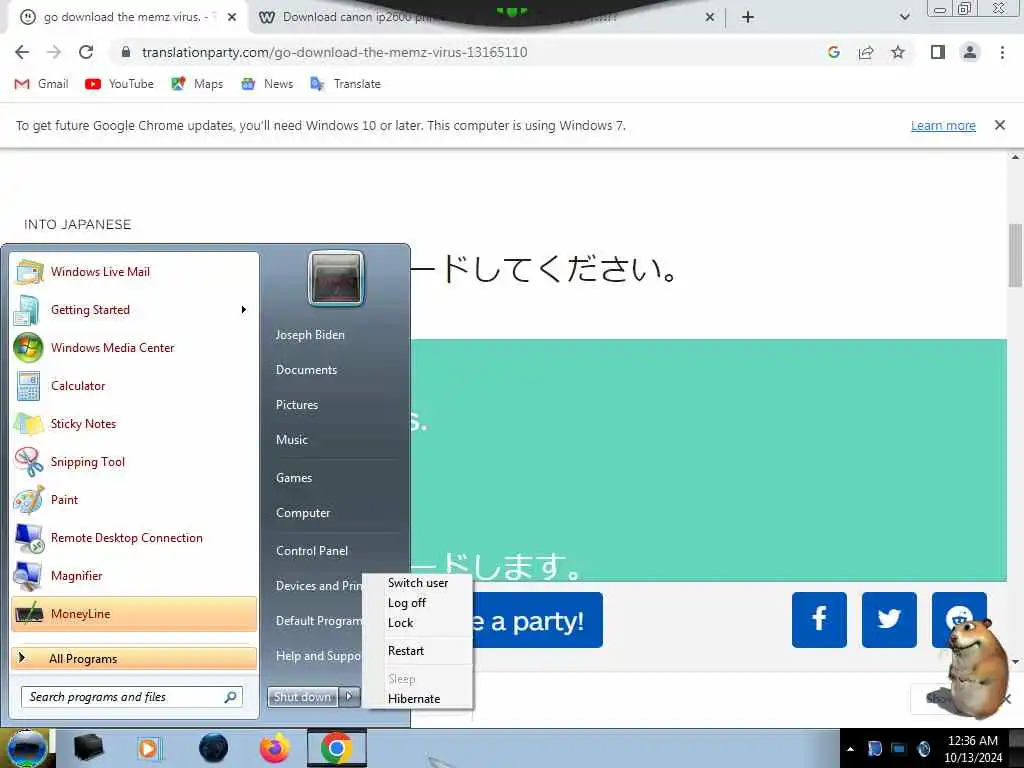This screenshot has width=1024, height=768.
Task: Open tab search dropdown chevron
Action: (x=904, y=17)
